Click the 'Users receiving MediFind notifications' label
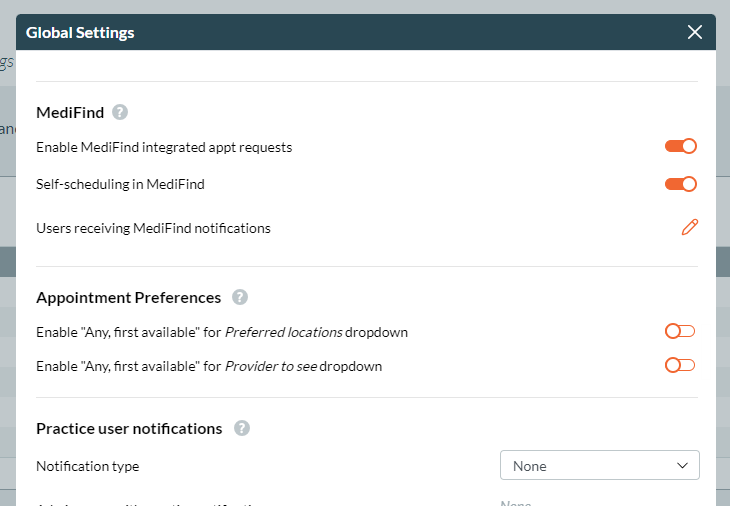This screenshot has height=506, width=730. pyautogui.click(x=153, y=228)
